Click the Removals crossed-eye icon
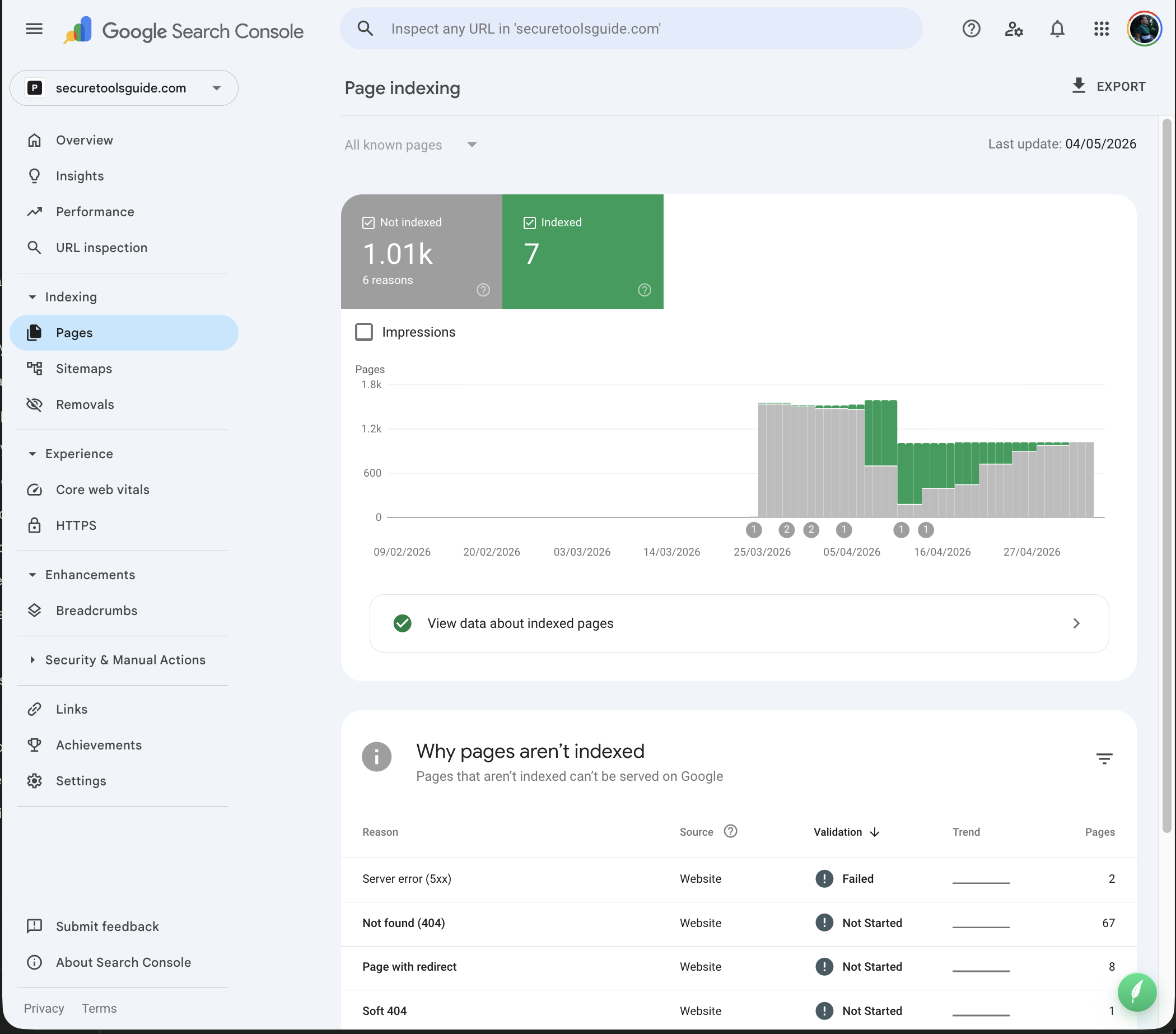This screenshot has width=1176, height=1034. [x=35, y=404]
